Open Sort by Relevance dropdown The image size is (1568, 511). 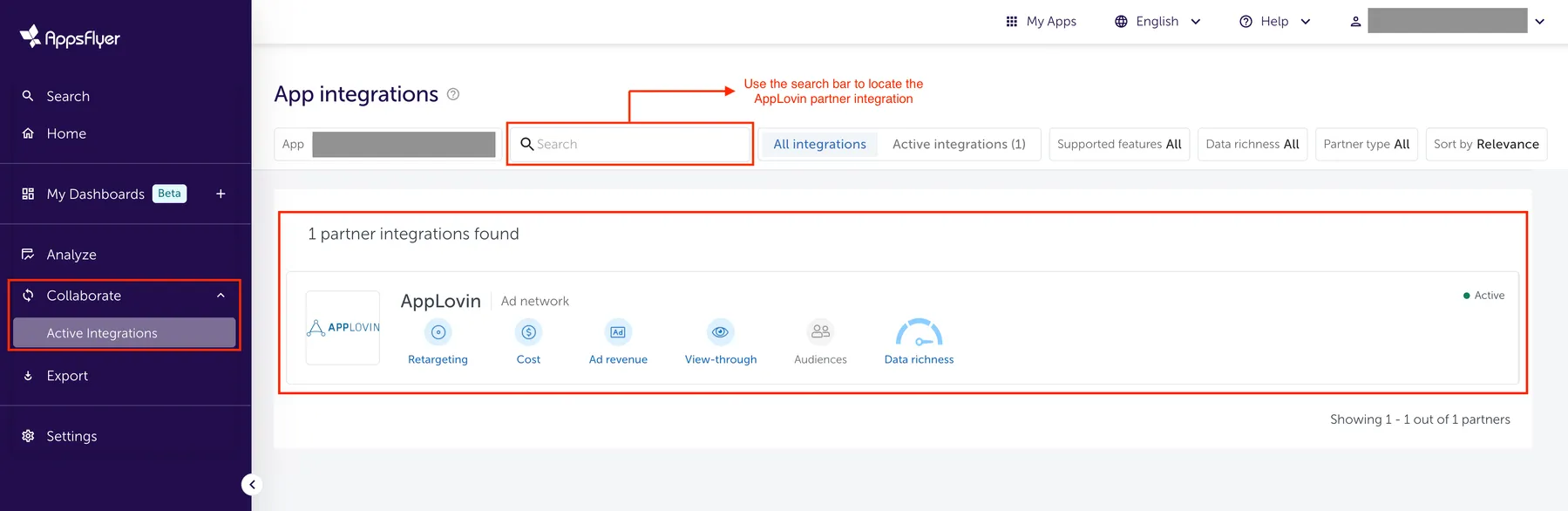pyautogui.click(x=1486, y=144)
